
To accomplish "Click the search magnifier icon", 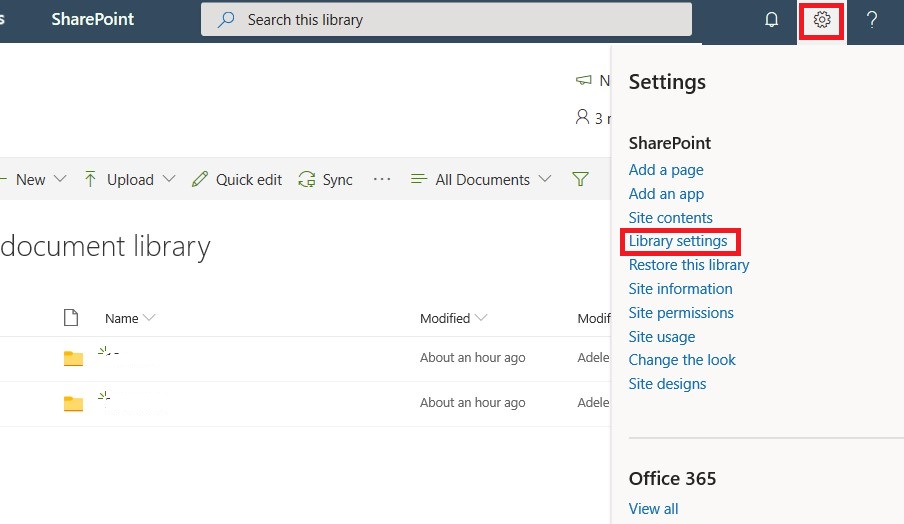I will [x=225, y=20].
